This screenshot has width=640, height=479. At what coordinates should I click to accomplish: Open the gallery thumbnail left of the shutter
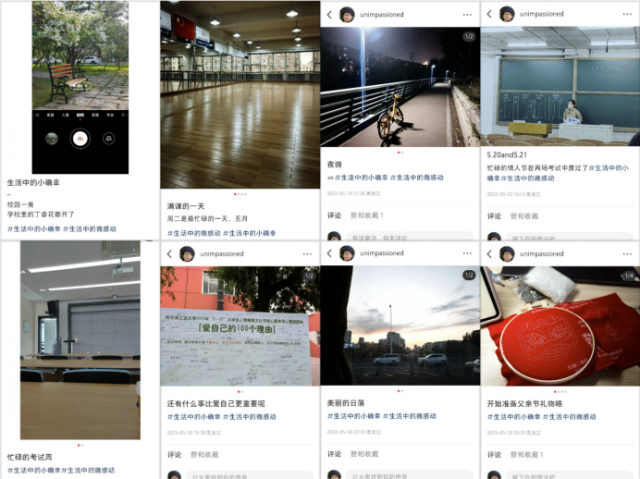pyautogui.click(x=51, y=139)
